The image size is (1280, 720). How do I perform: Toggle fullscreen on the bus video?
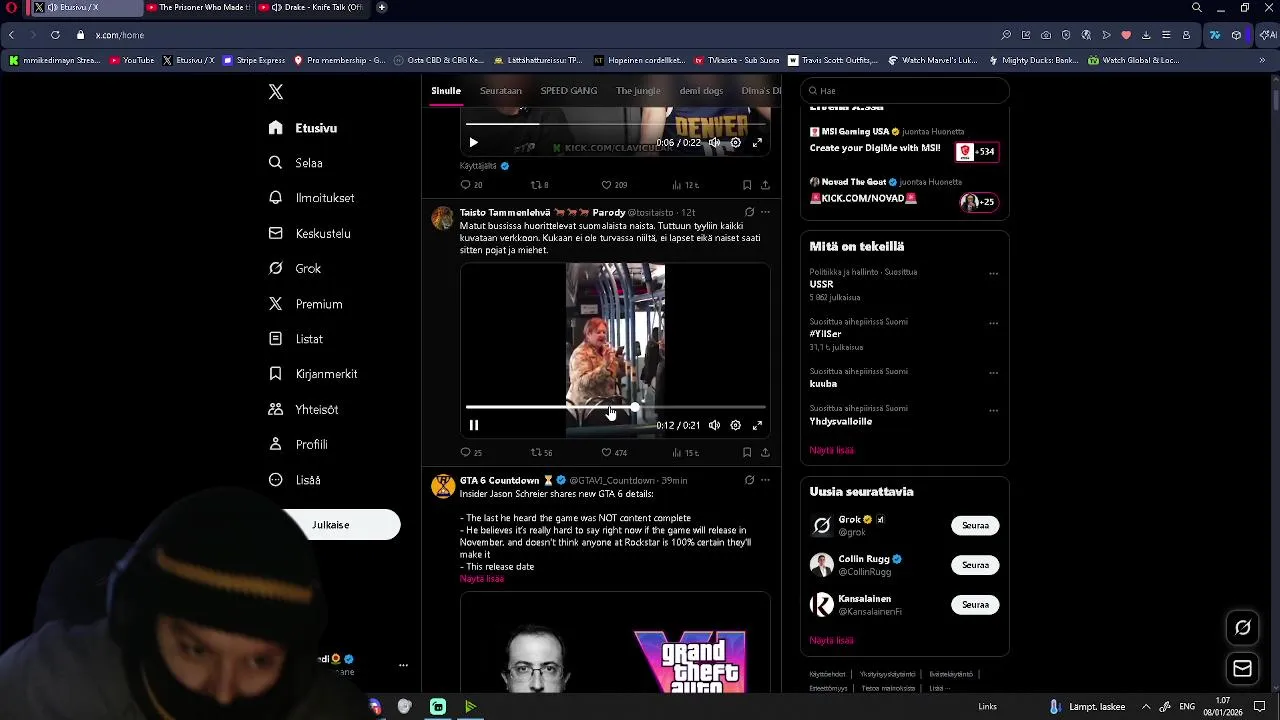[757, 426]
